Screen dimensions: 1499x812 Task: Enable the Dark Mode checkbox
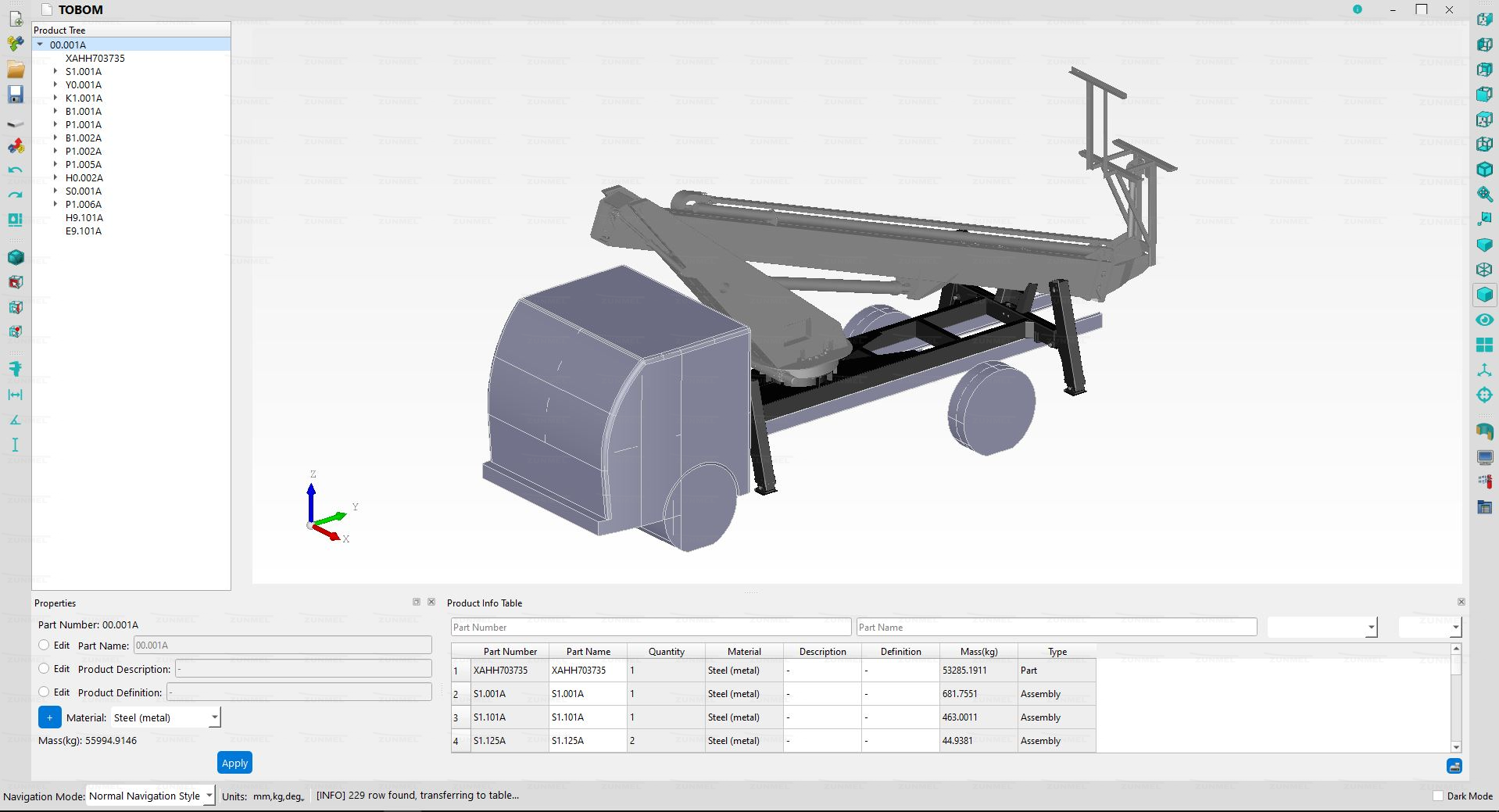1438,796
